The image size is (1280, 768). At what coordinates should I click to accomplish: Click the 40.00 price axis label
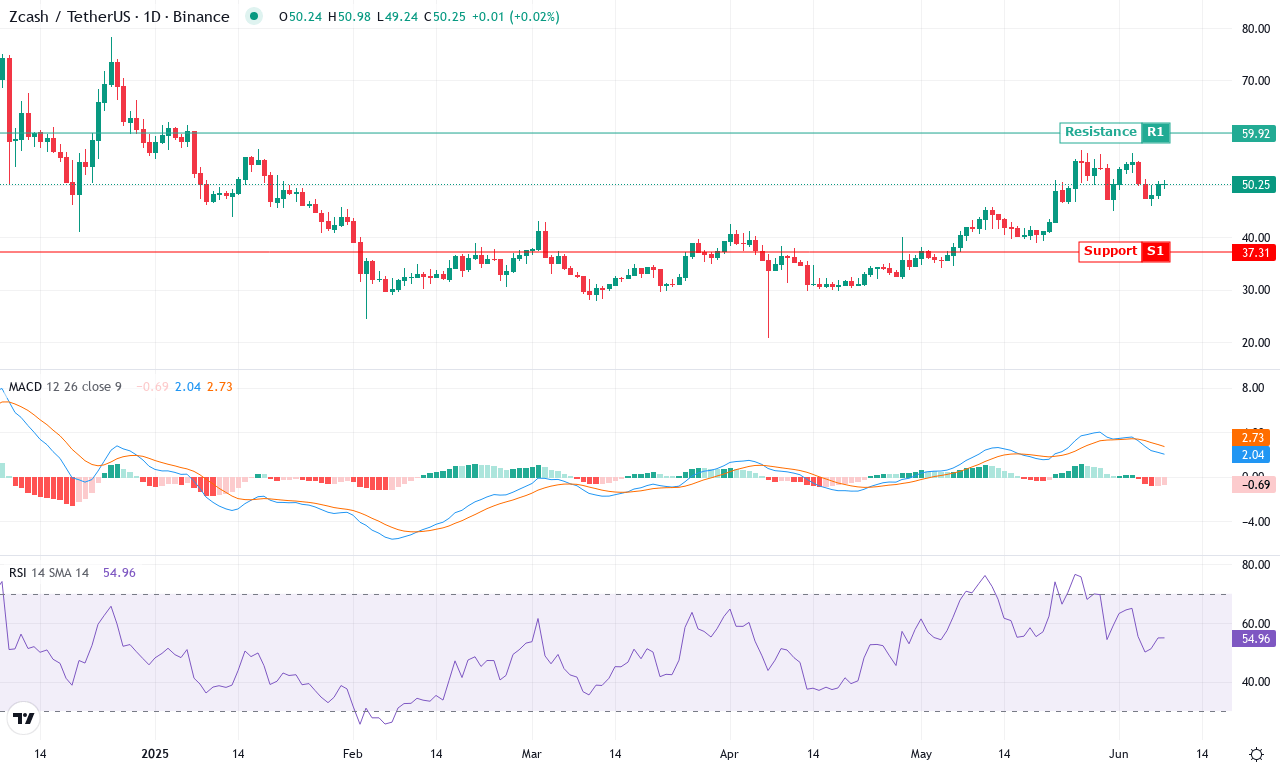1255,238
